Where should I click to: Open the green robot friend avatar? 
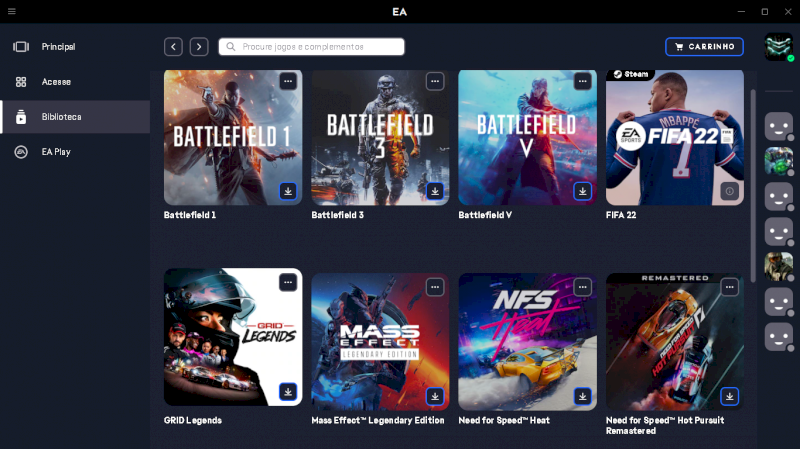coord(779,161)
